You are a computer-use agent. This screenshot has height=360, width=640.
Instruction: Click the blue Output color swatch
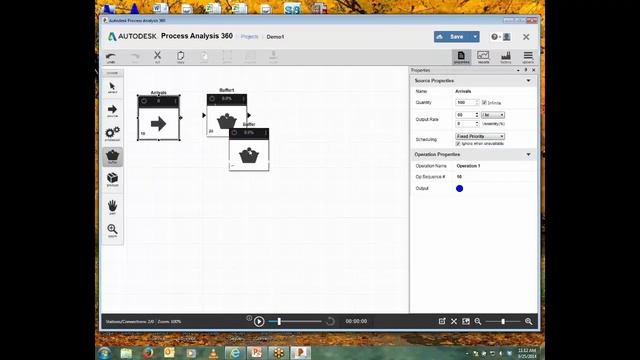(460, 189)
